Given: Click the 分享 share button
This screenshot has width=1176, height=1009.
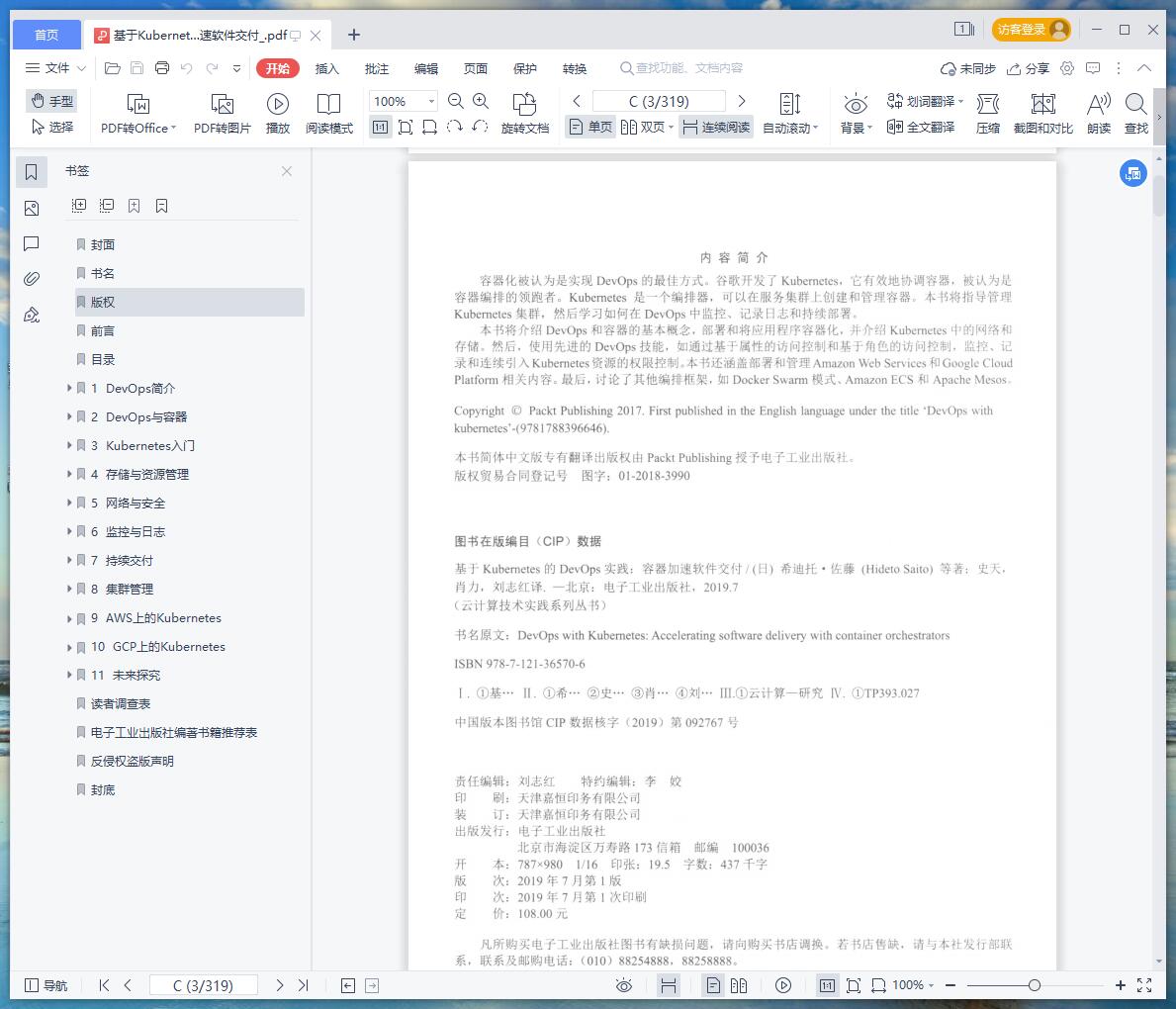Looking at the screenshot, I should [x=1028, y=68].
